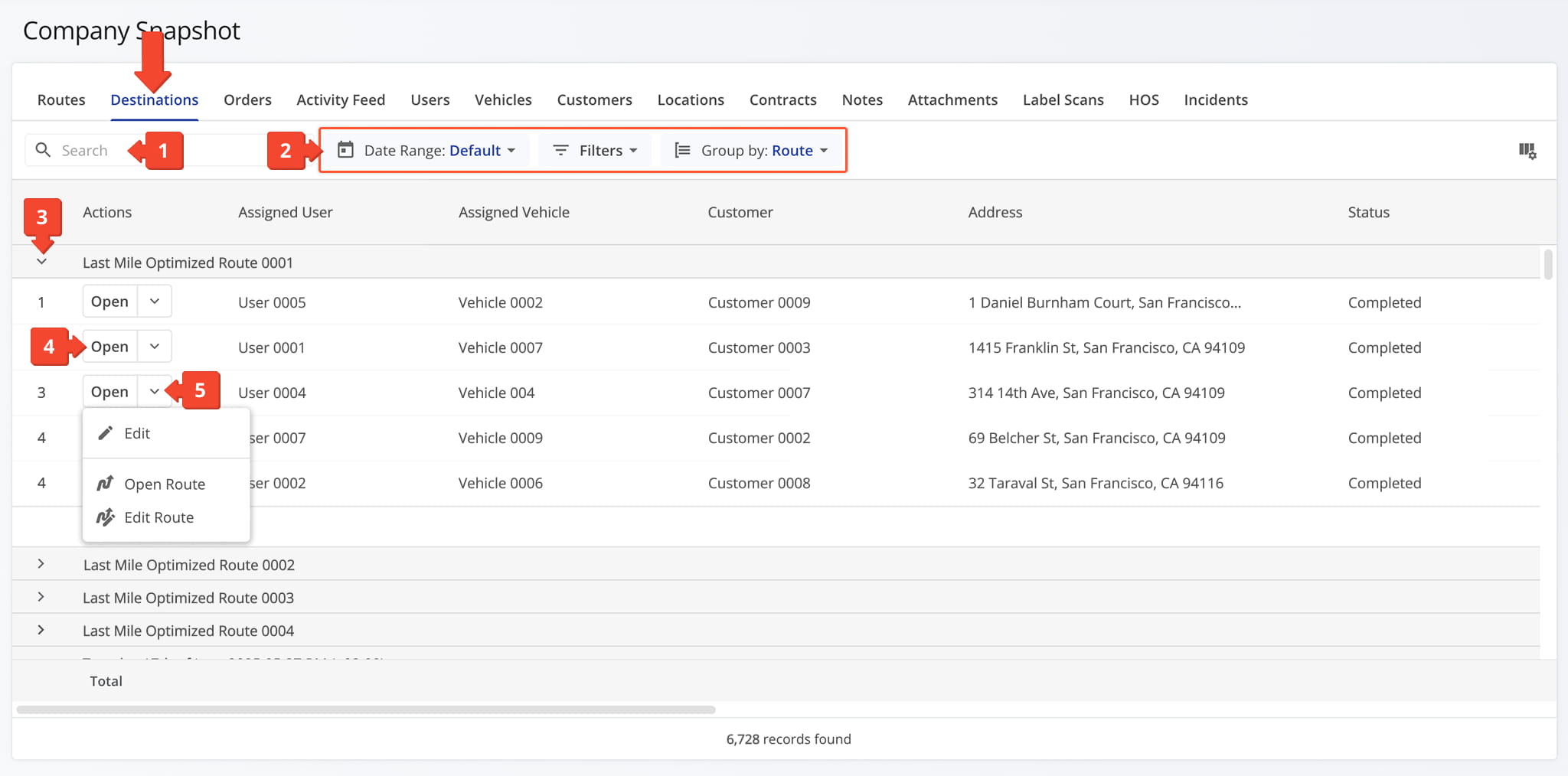Collapse Last Mile Optimized Route 0001

point(42,262)
